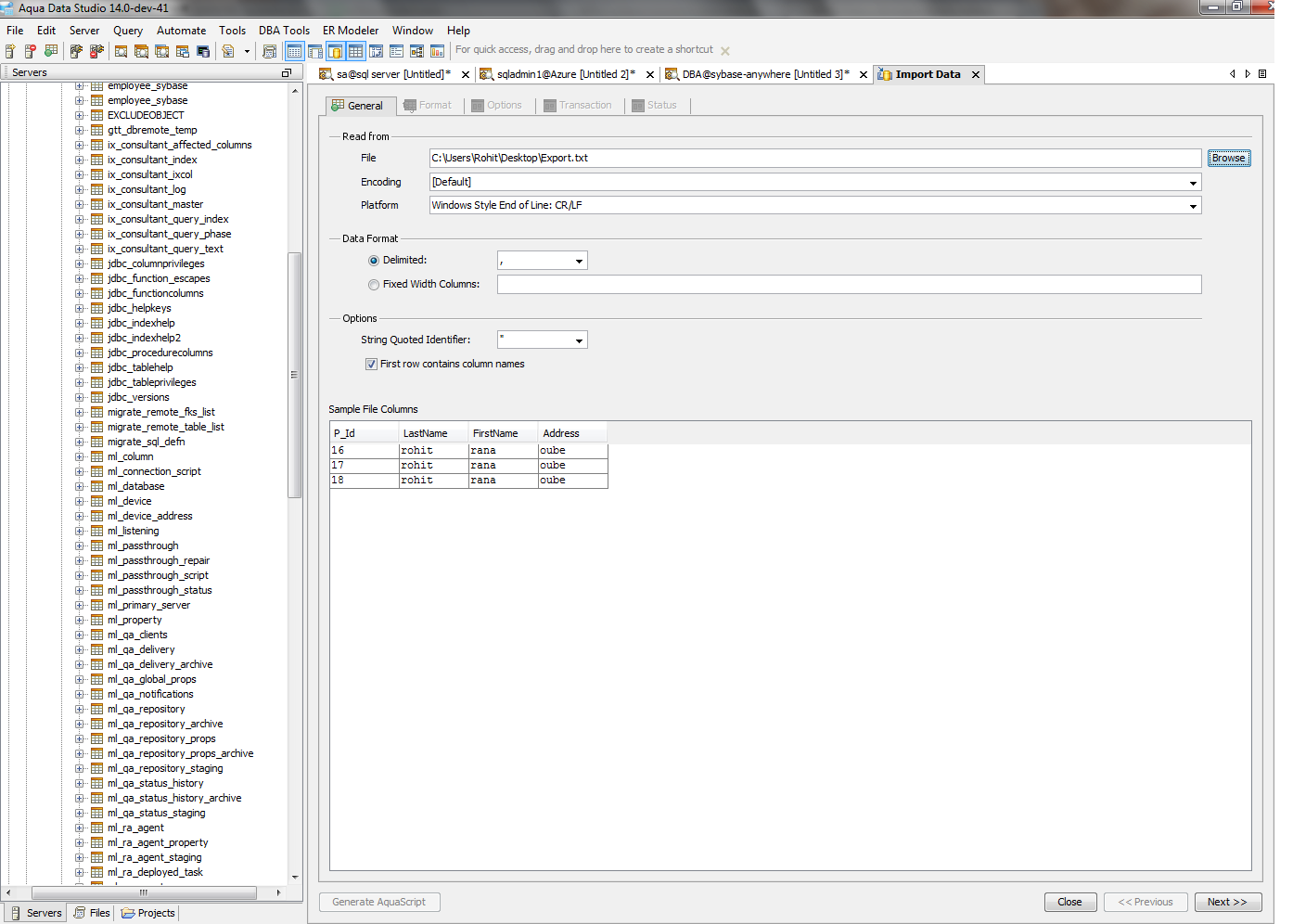
Task: Switch to the Projects tab at bottom
Action: pos(148,913)
